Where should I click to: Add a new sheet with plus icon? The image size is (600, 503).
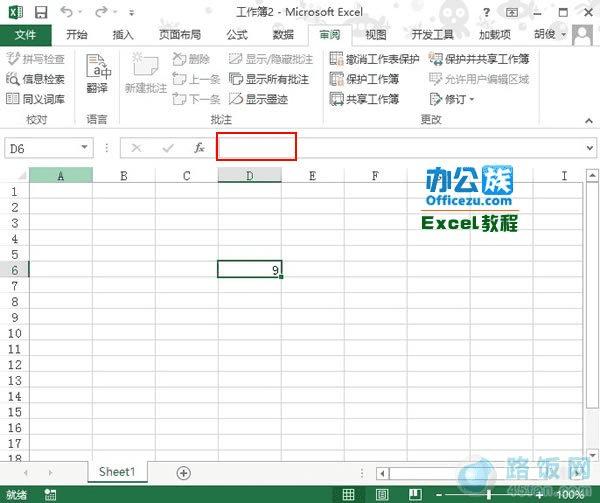184,473
